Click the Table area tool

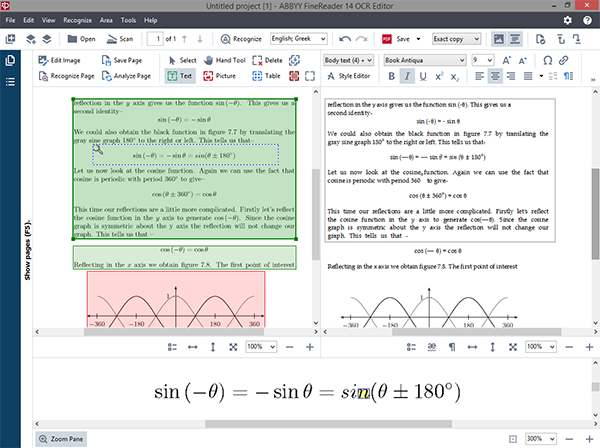tap(266, 75)
